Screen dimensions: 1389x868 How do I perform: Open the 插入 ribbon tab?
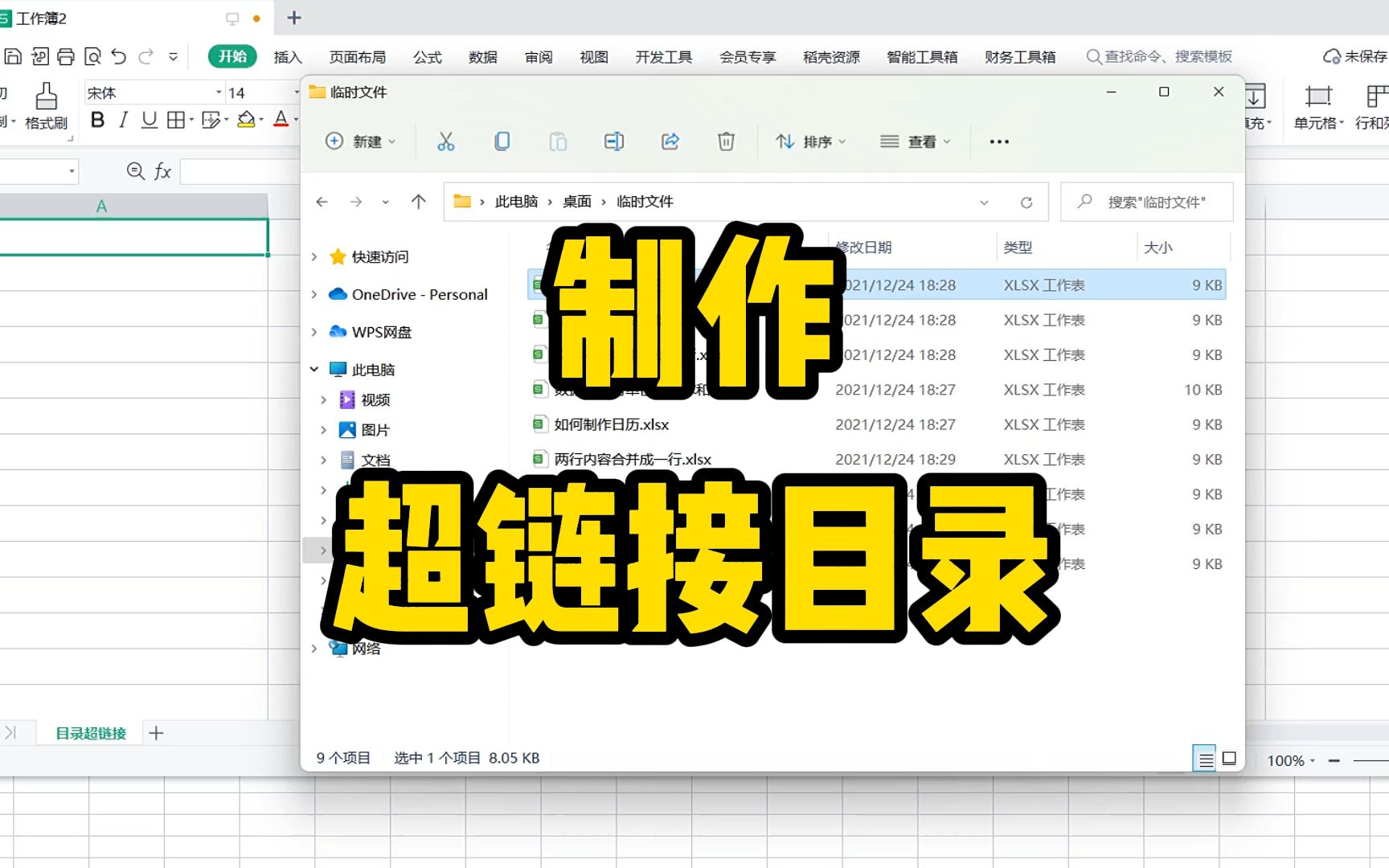[x=288, y=57]
